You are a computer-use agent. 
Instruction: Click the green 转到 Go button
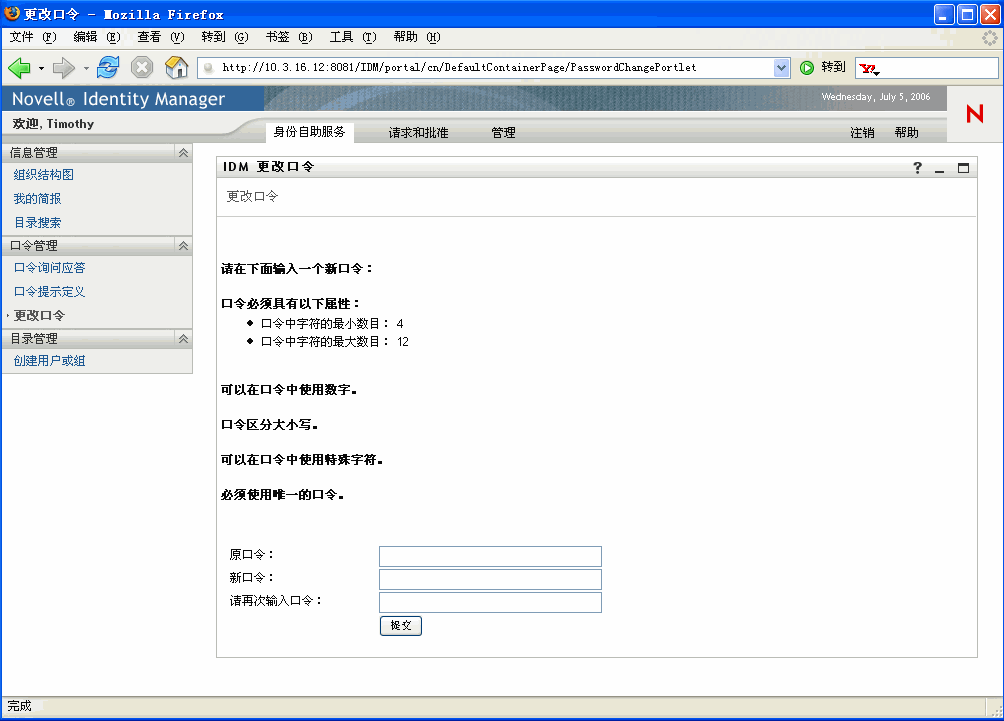point(823,67)
